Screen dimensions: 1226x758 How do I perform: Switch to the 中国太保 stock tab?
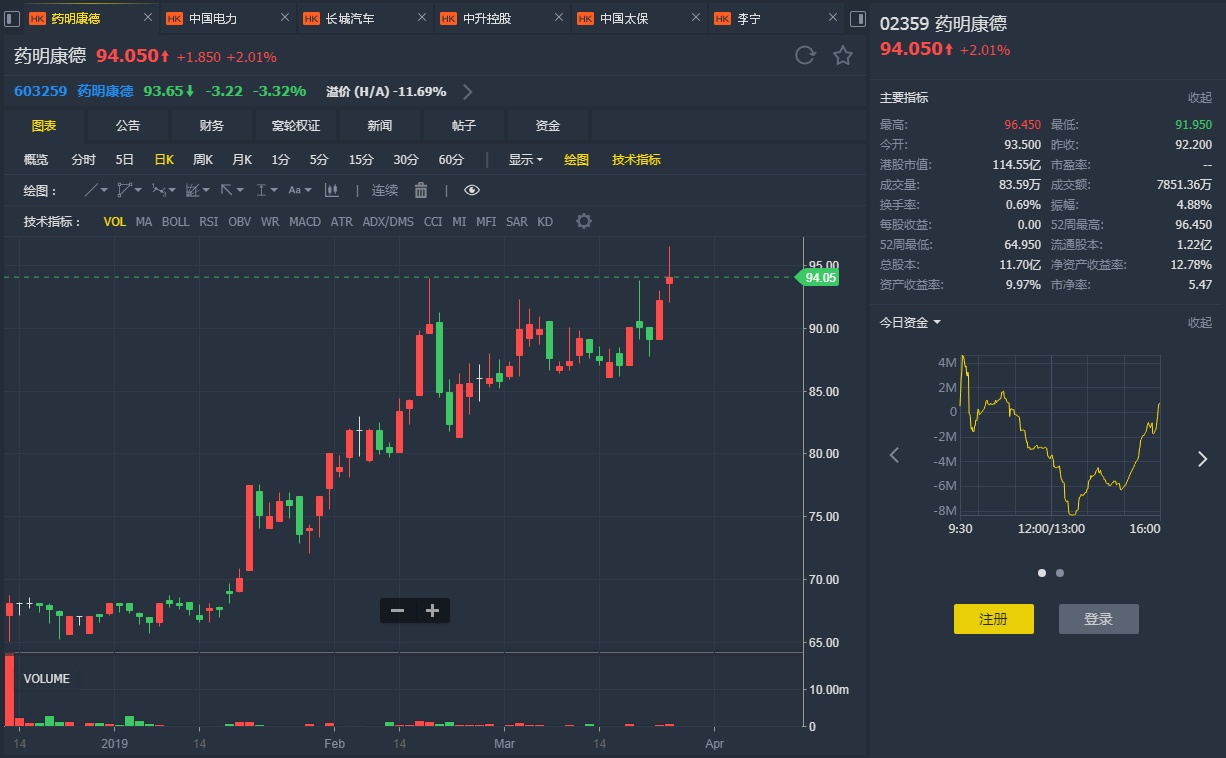click(640, 18)
